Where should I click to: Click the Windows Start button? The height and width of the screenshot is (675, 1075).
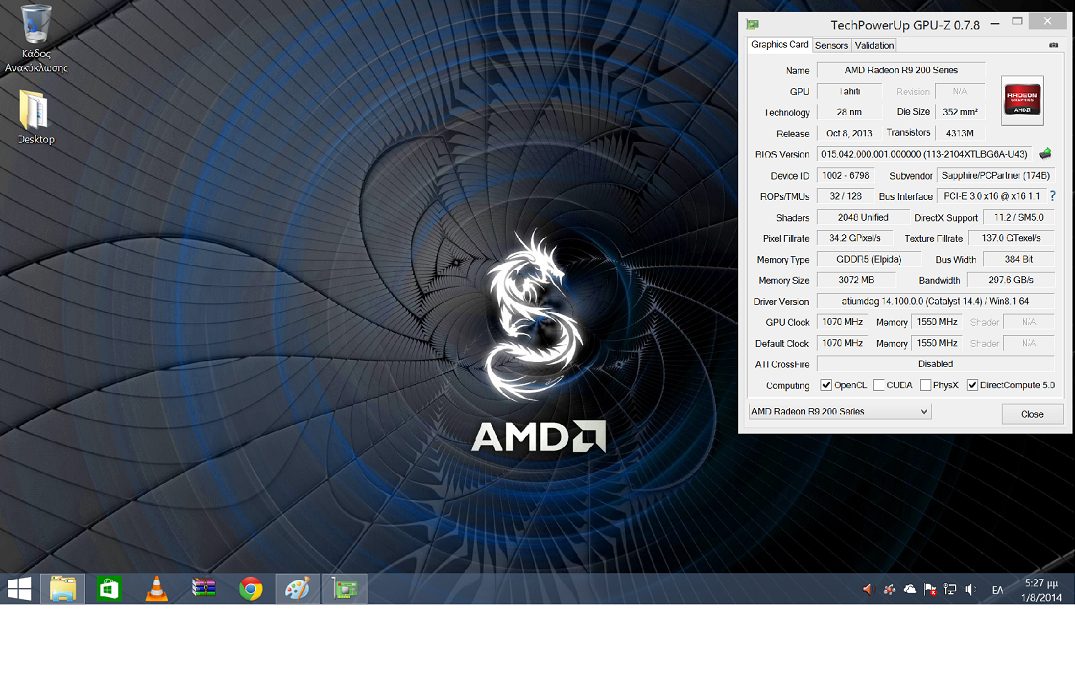coord(19,589)
